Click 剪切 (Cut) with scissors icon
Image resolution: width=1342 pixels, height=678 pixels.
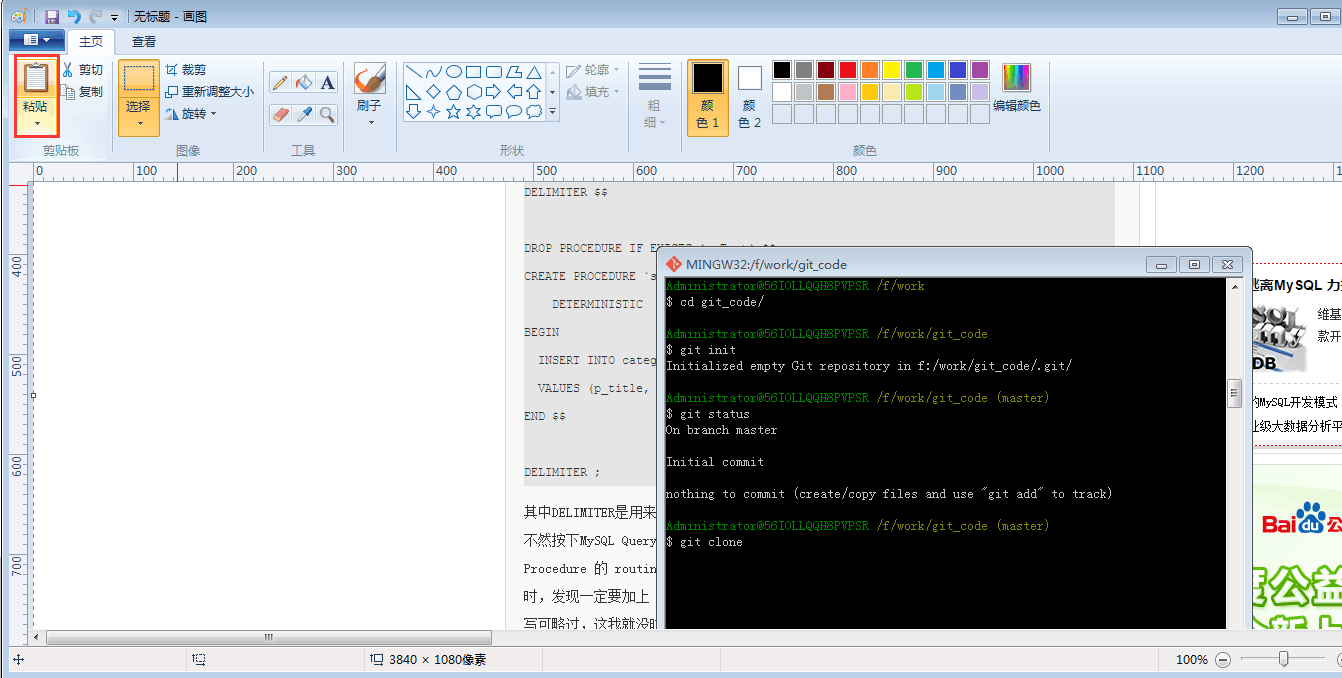click(82, 70)
